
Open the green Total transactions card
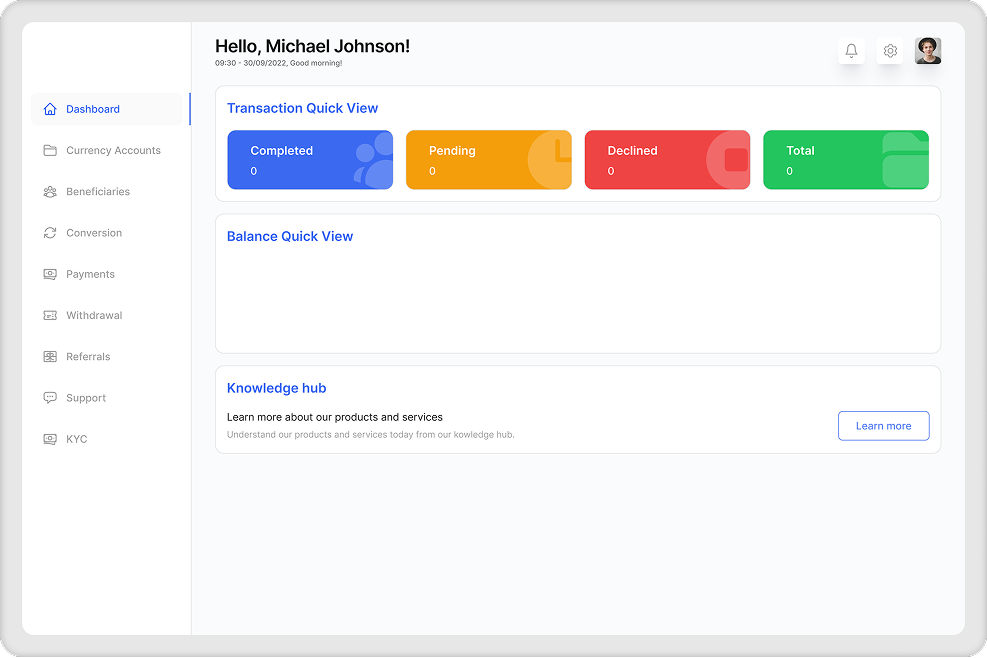point(846,160)
